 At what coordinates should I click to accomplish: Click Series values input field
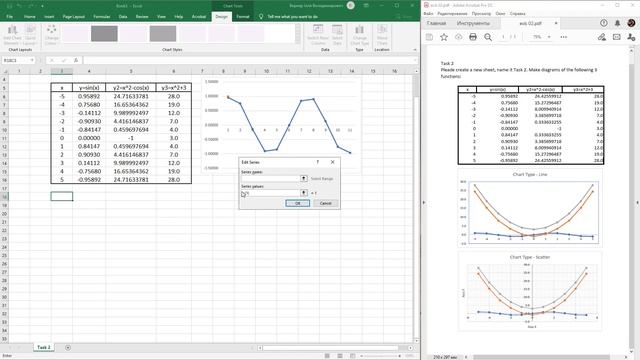tap(271, 193)
